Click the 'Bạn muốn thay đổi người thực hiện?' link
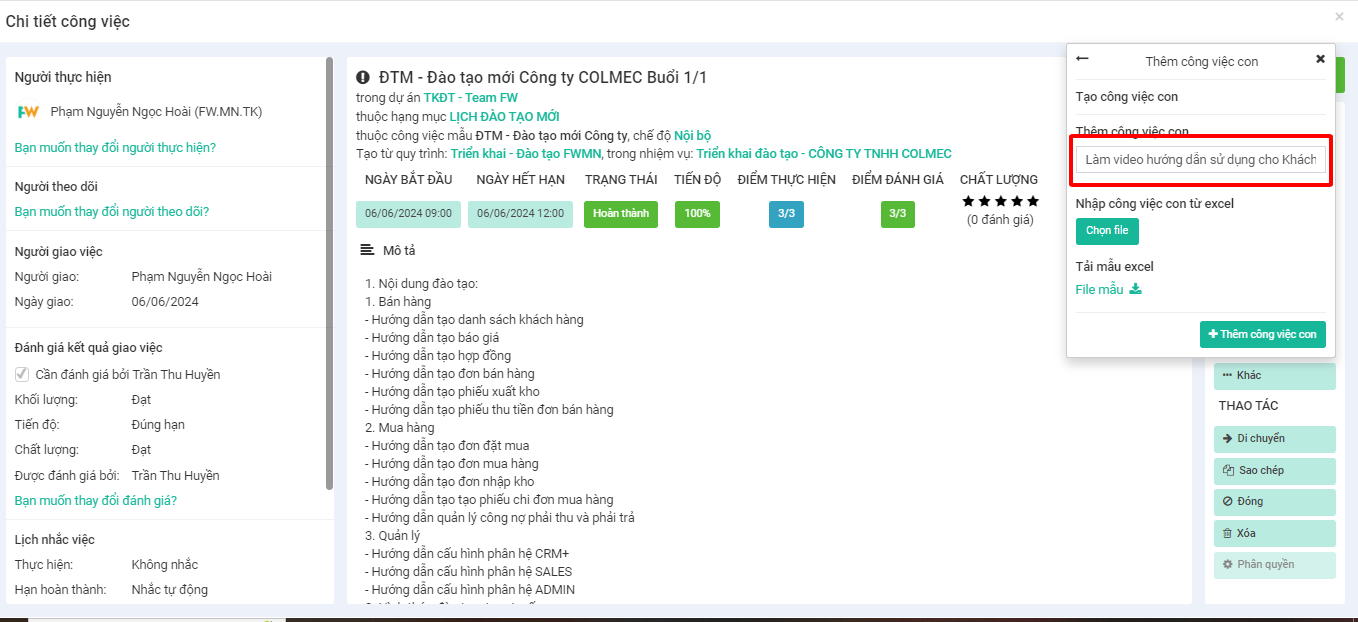 click(x=115, y=147)
